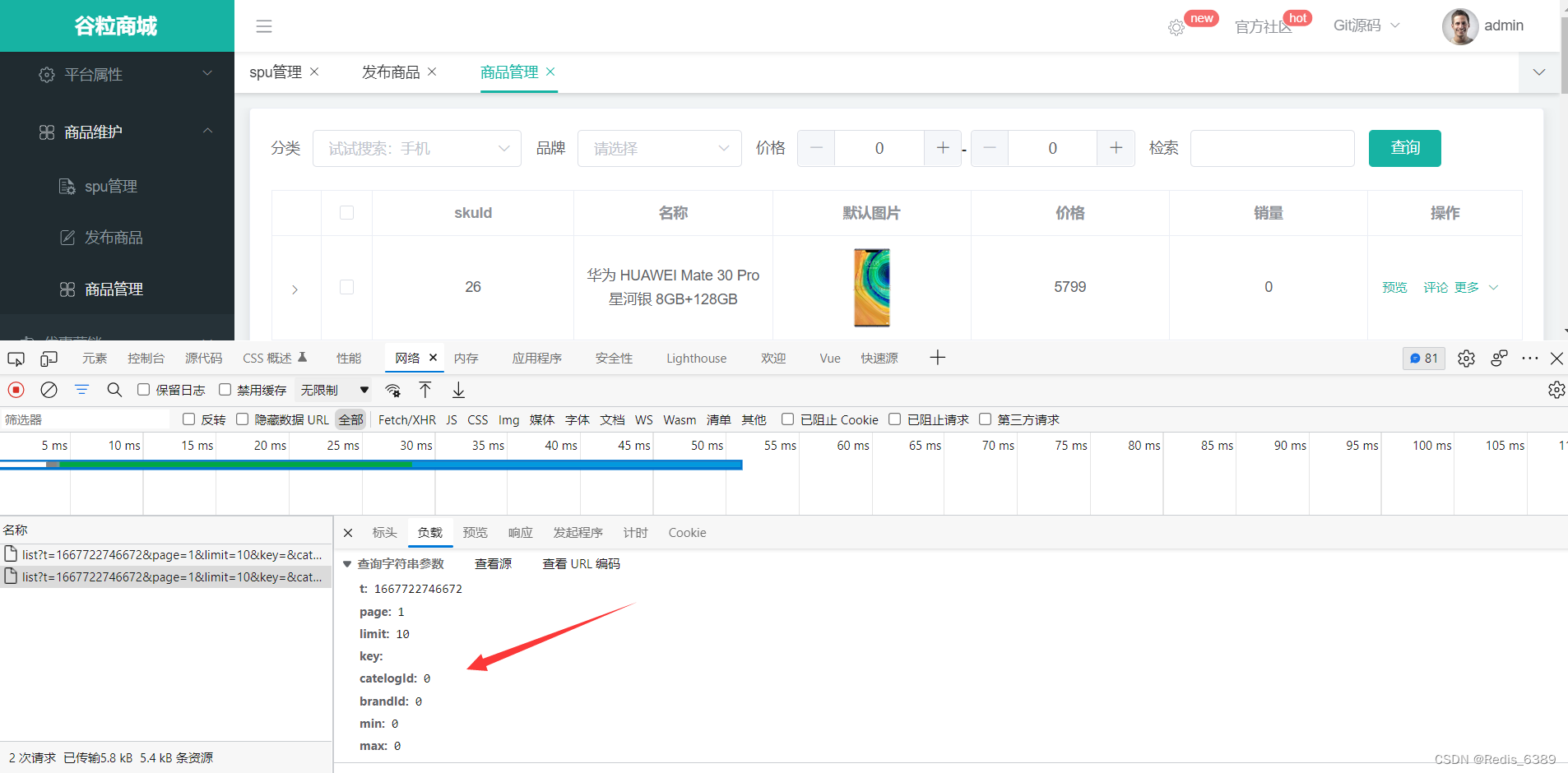Image resolution: width=1568 pixels, height=773 pixels.
Task: Collapse 查询字符串参数 section
Action: click(x=347, y=564)
